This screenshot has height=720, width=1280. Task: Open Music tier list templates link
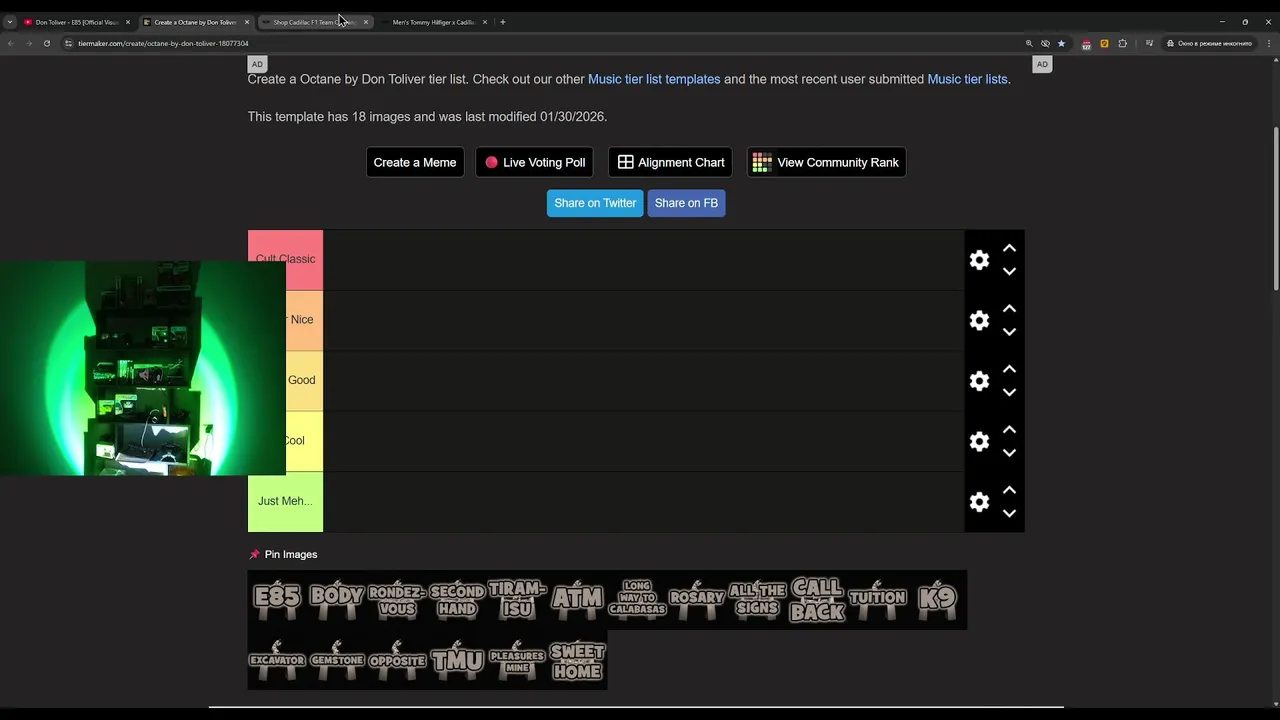coord(654,79)
